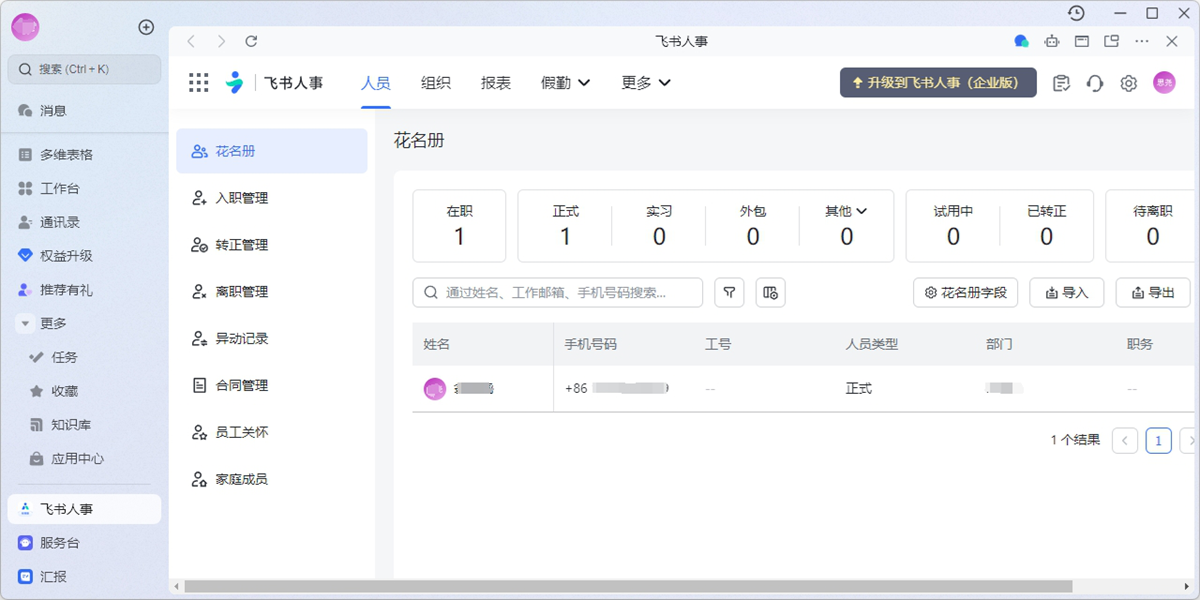
Task: Open 知识库 in the left sidebar
Action: coord(84,425)
